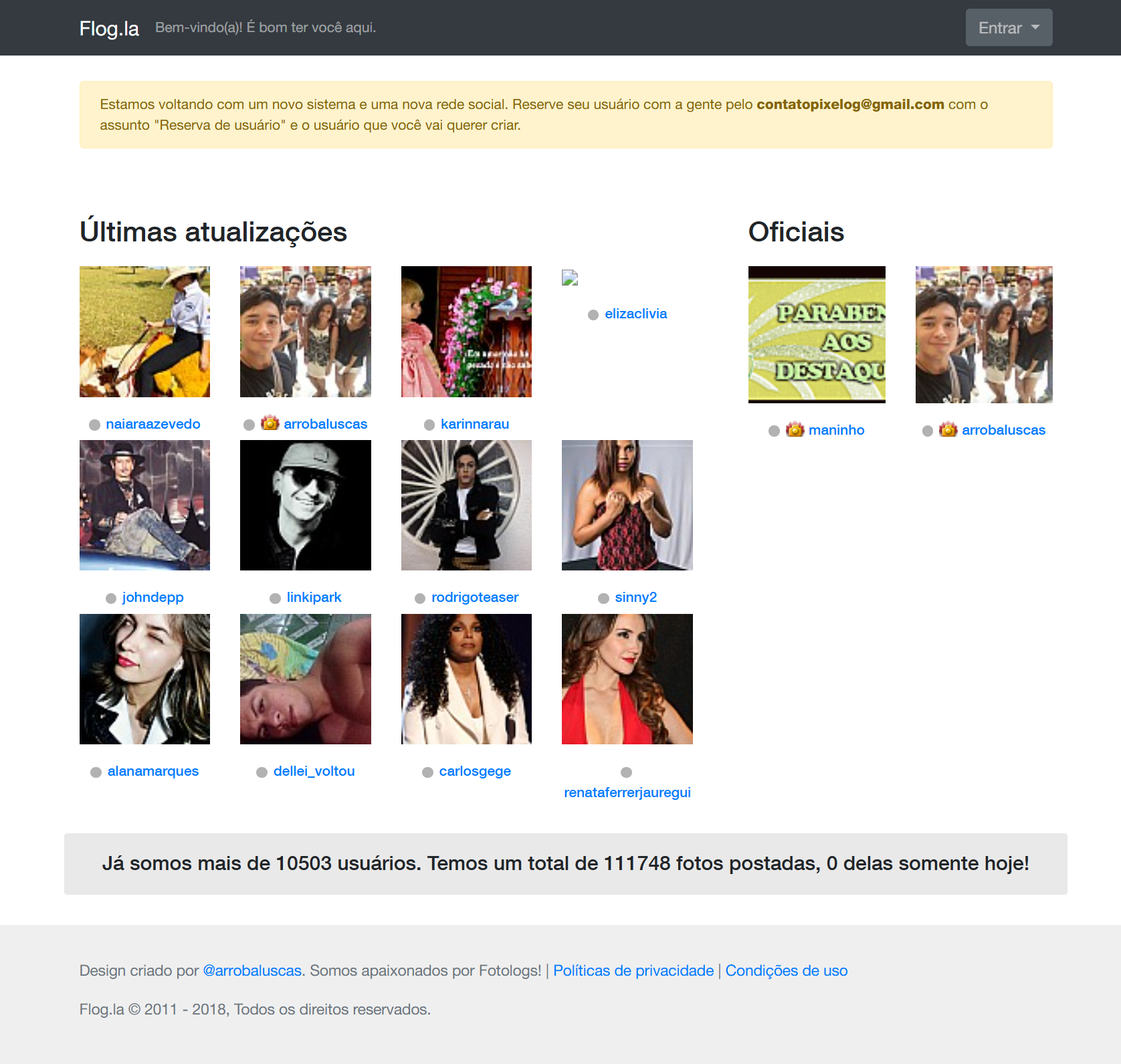
Task: Open karinnarau profile link
Action: [474, 424]
